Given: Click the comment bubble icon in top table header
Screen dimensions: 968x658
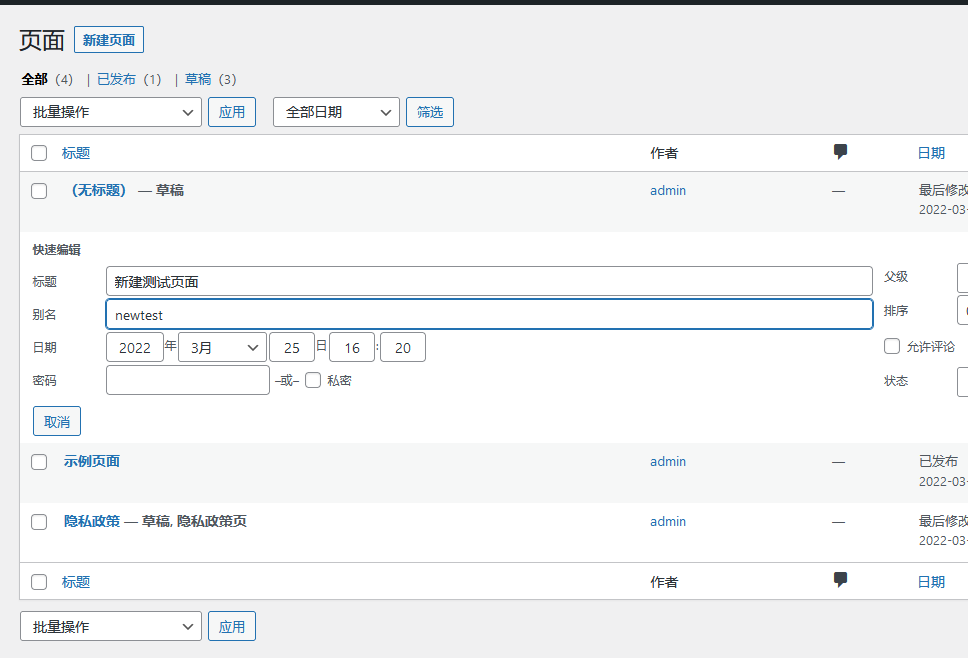Looking at the screenshot, I should [x=840, y=150].
